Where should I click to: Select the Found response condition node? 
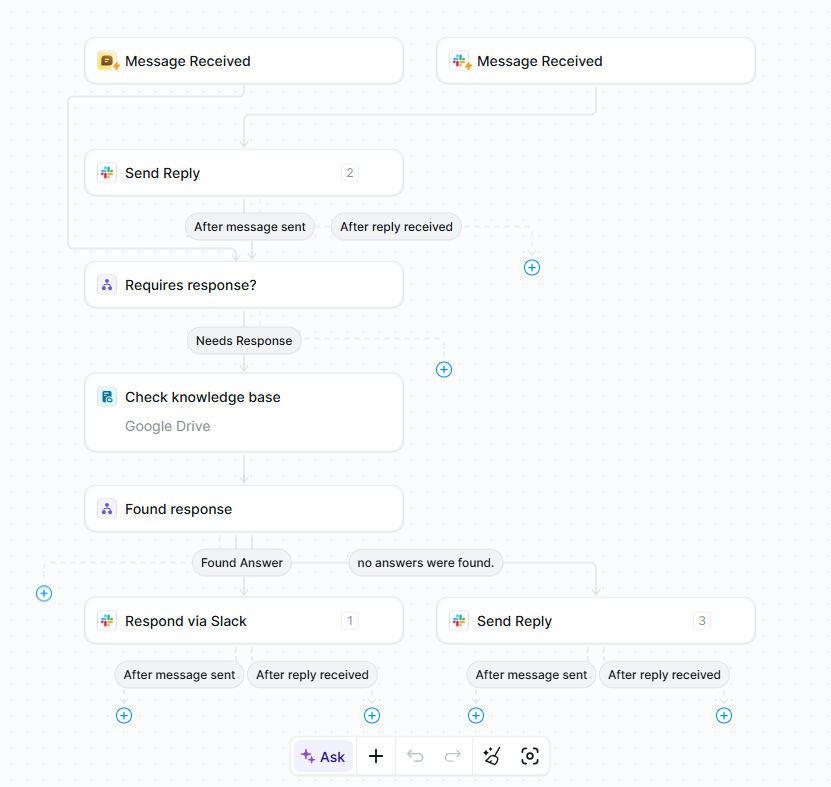[244, 509]
